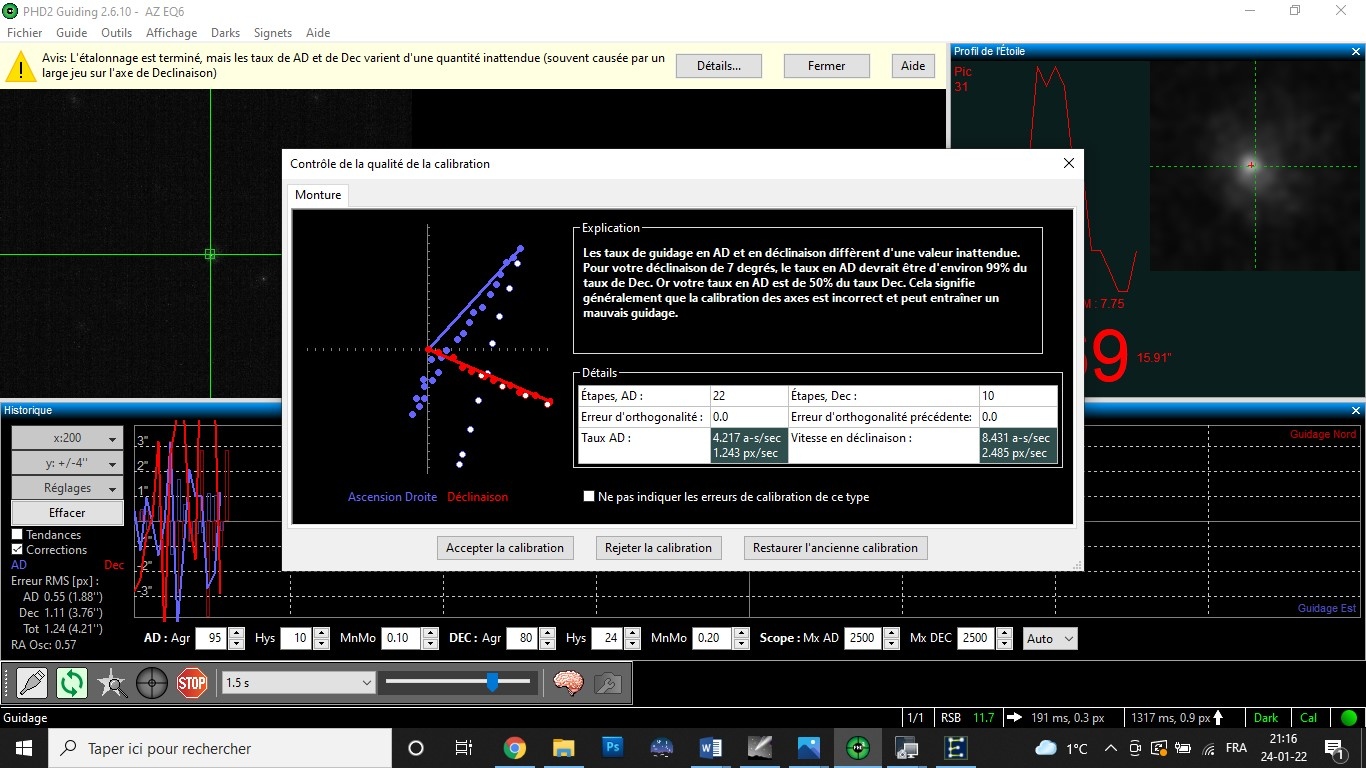
Task: Open advanced settings with the brain icon
Action: pos(568,683)
